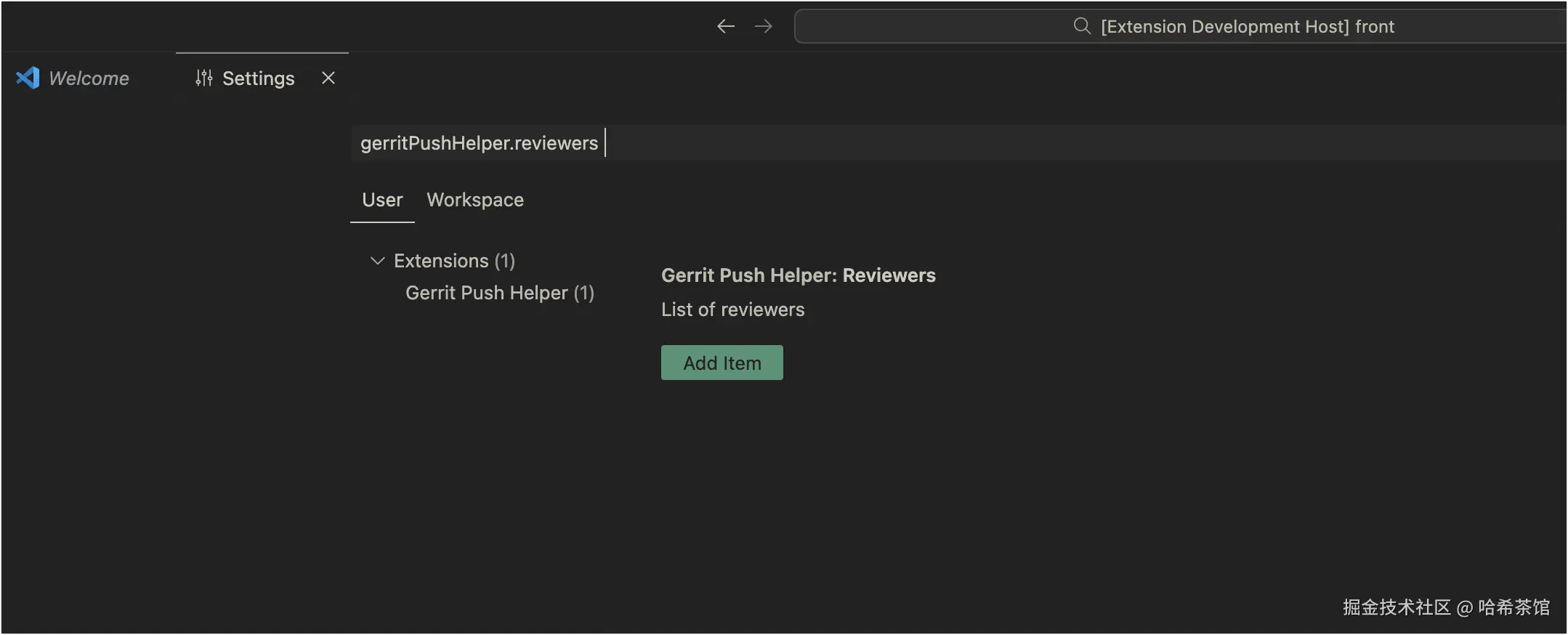This screenshot has width=1568, height=635.
Task: Switch to the Welcome tab
Action: pos(89,78)
